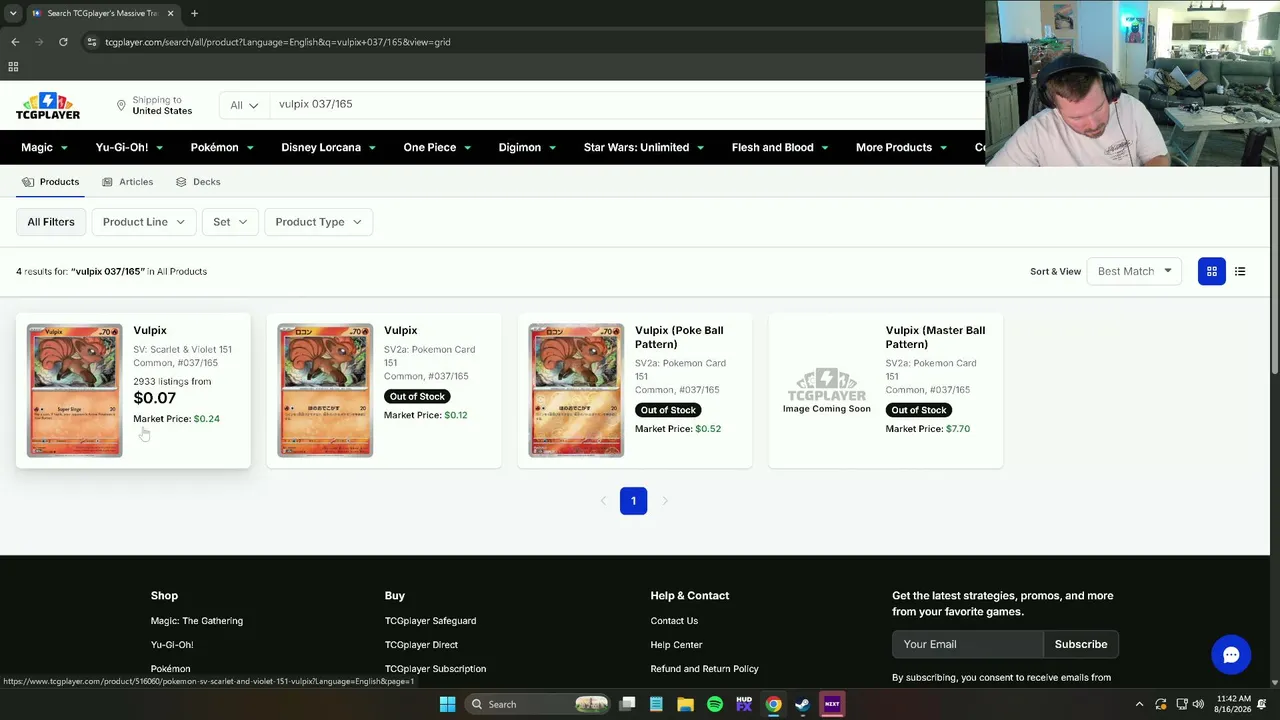Expand the Disney Lorcana menu
The width and height of the screenshot is (1280, 720).
[329, 147]
